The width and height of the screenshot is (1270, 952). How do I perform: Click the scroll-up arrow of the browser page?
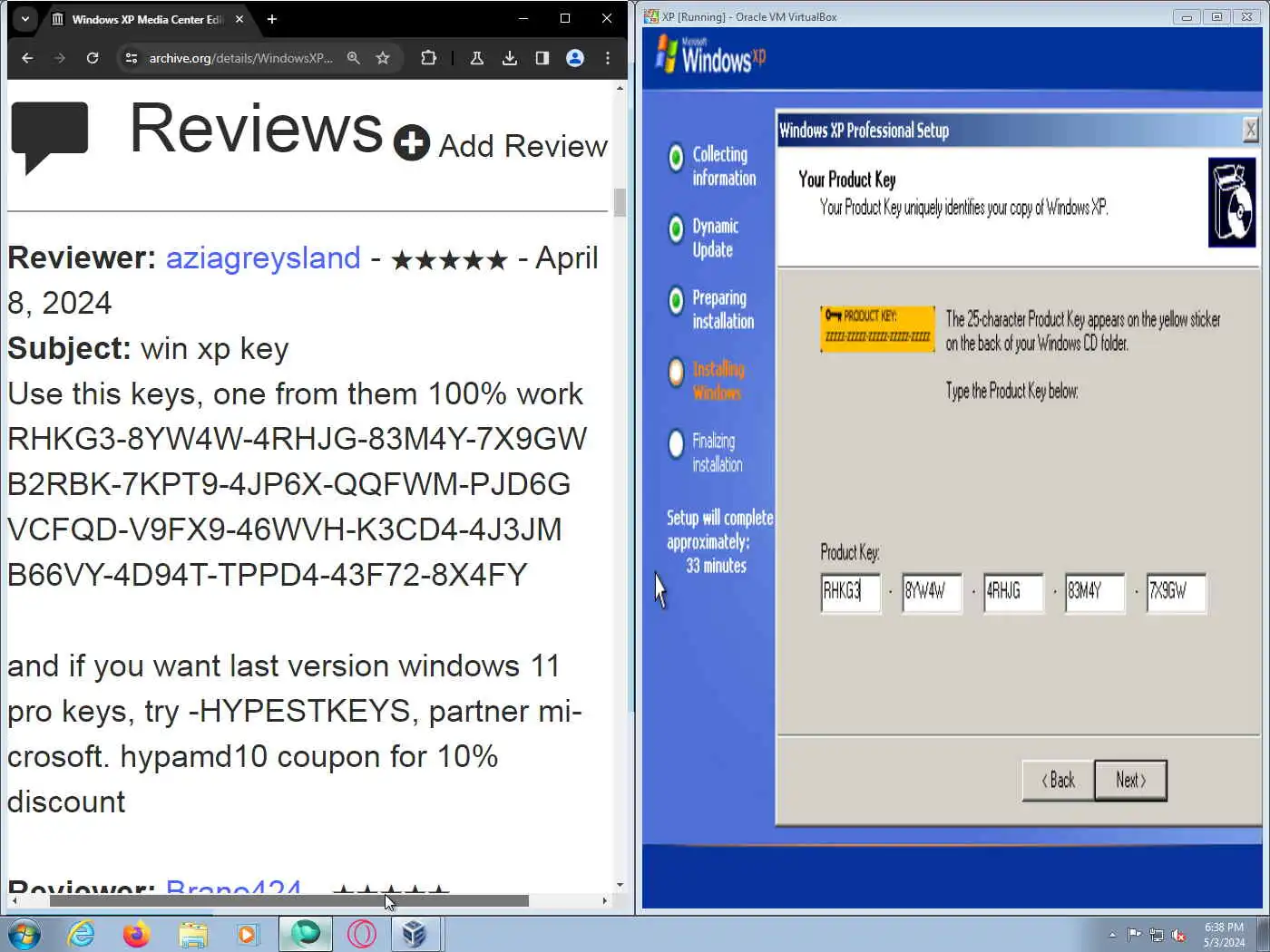pyautogui.click(x=620, y=88)
